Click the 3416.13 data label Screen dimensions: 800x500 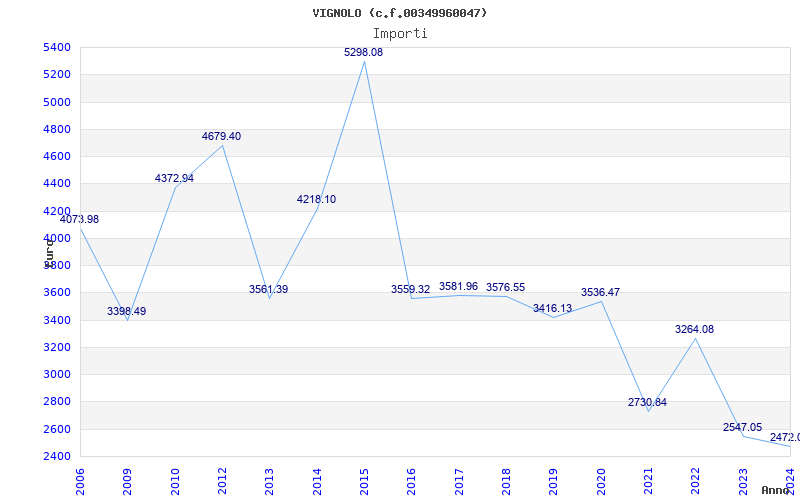pos(553,308)
